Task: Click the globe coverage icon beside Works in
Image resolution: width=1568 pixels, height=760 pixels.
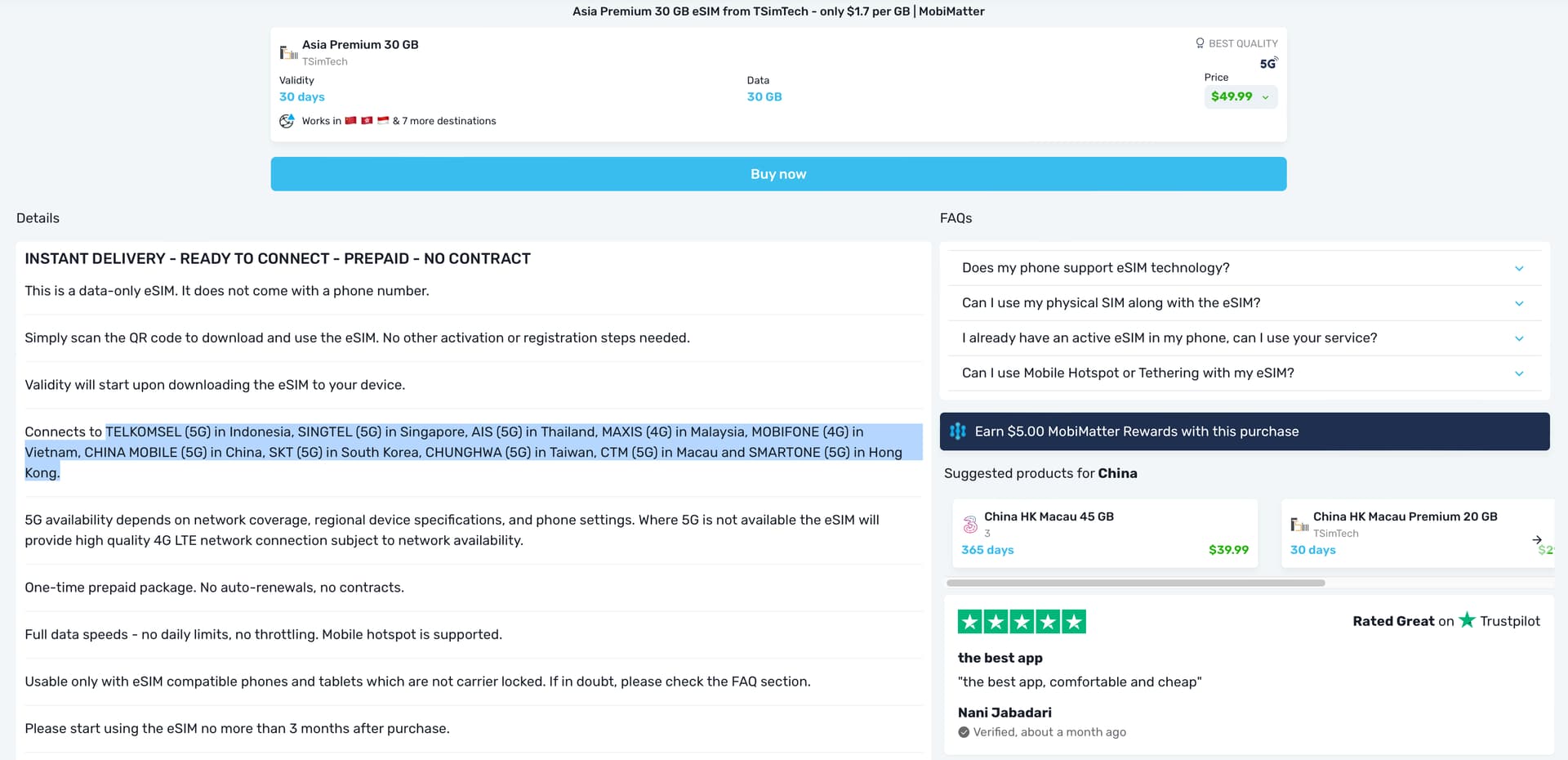Action: pyautogui.click(x=287, y=121)
